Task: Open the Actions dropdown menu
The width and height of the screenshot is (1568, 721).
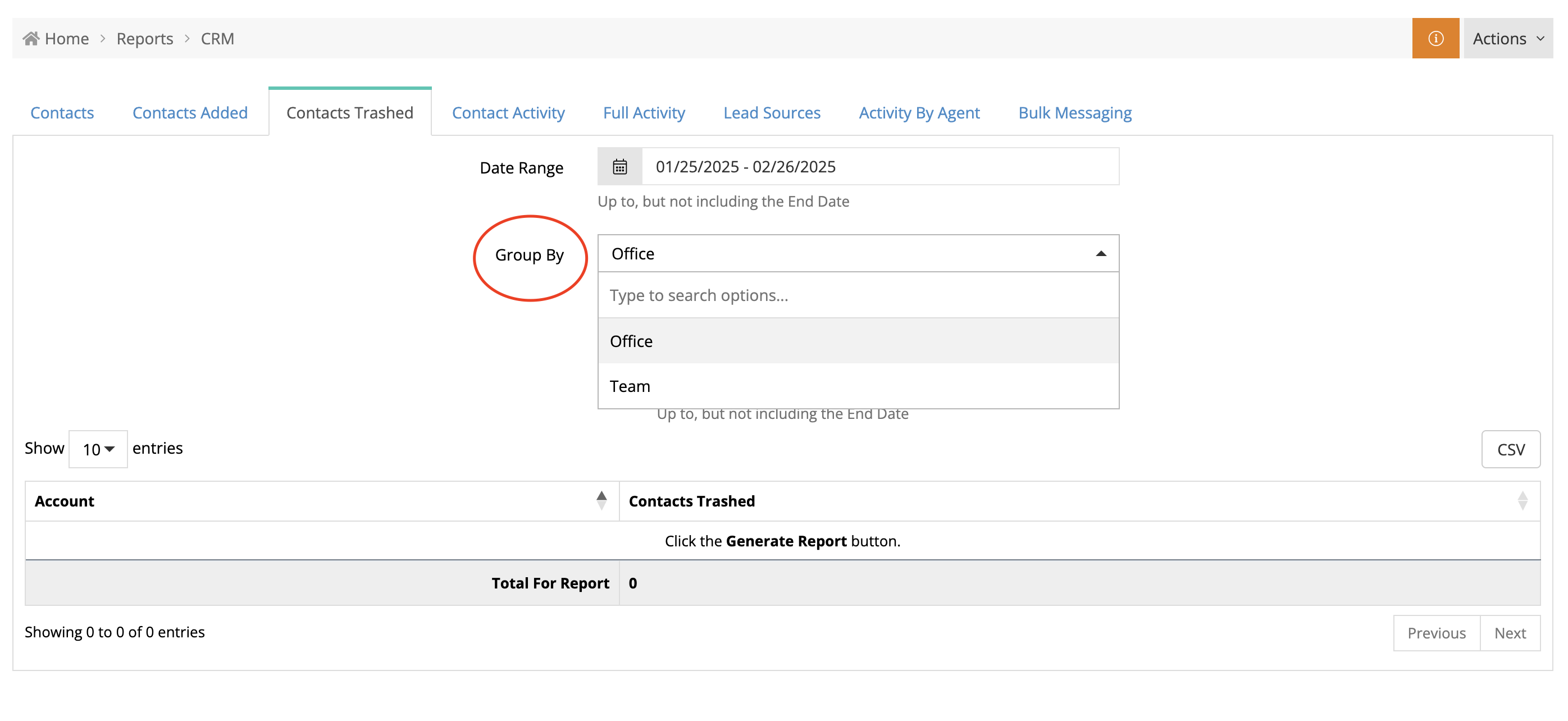Action: pos(1508,38)
